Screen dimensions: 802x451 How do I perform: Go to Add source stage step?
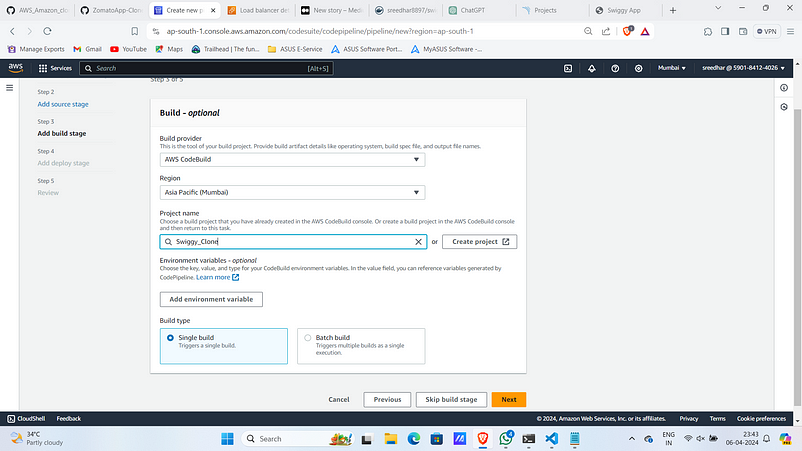[x=63, y=104]
